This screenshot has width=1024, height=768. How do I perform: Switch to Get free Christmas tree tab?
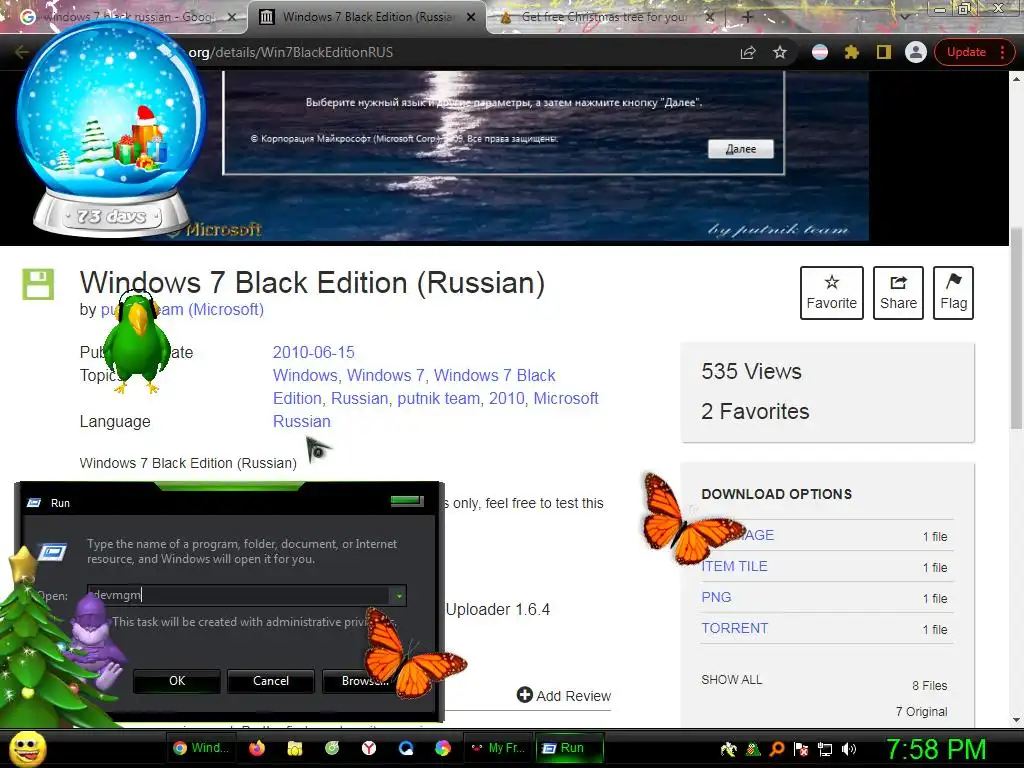[x=604, y=17]
